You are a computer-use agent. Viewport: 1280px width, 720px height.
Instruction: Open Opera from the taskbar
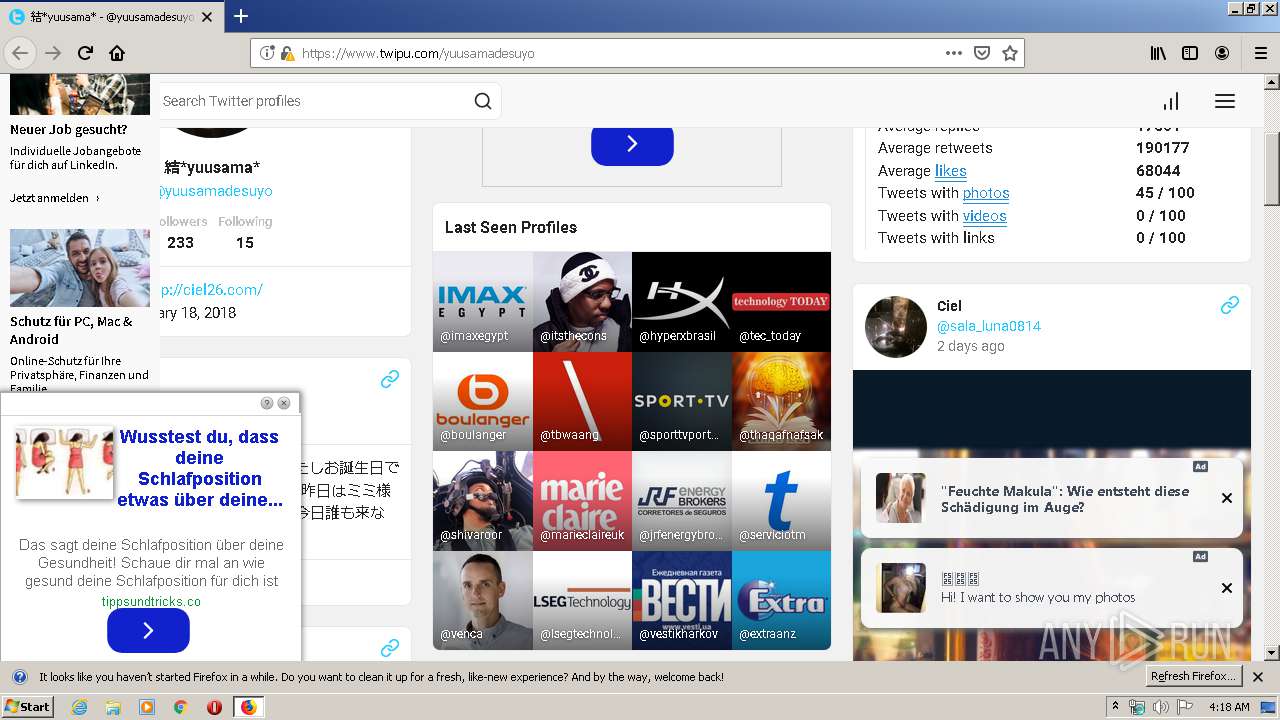(x=214, y=707)
